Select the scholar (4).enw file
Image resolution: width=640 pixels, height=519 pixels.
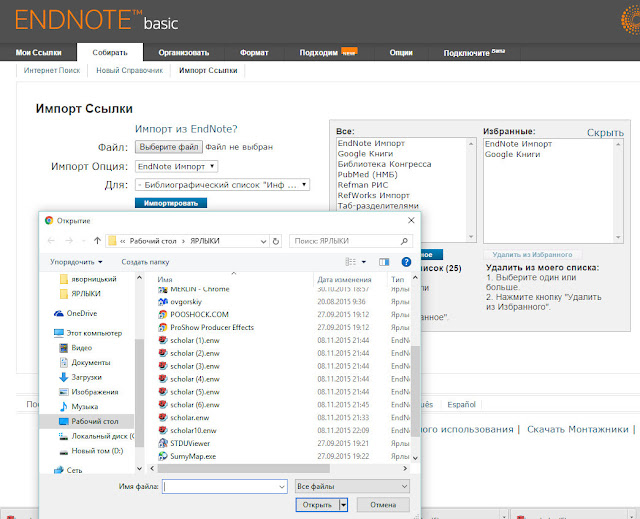(195, 379)
